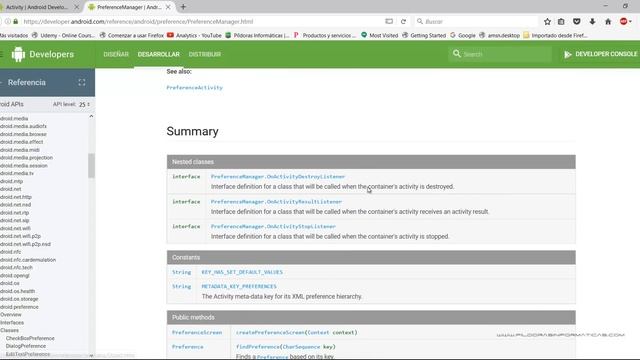Open Analytics - YouTube bookmark
The width and height of the screenshot is (640, 360).
(194, 36)
